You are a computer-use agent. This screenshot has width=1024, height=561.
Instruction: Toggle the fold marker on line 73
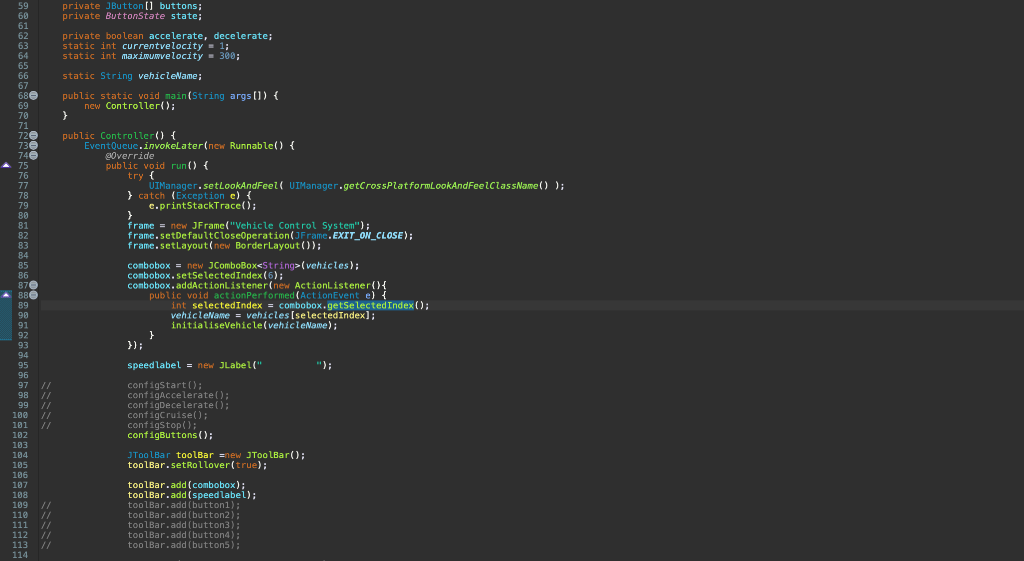[33, 145]
